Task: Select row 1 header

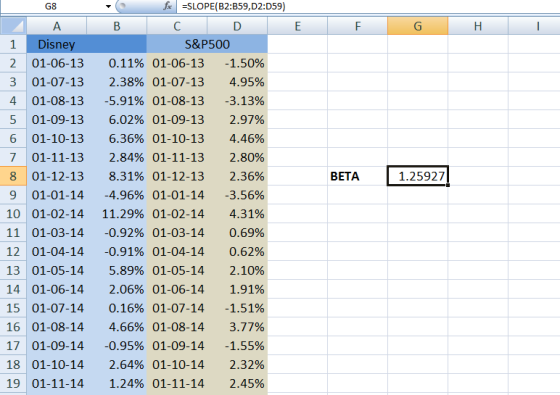Action: coord(13,44)
